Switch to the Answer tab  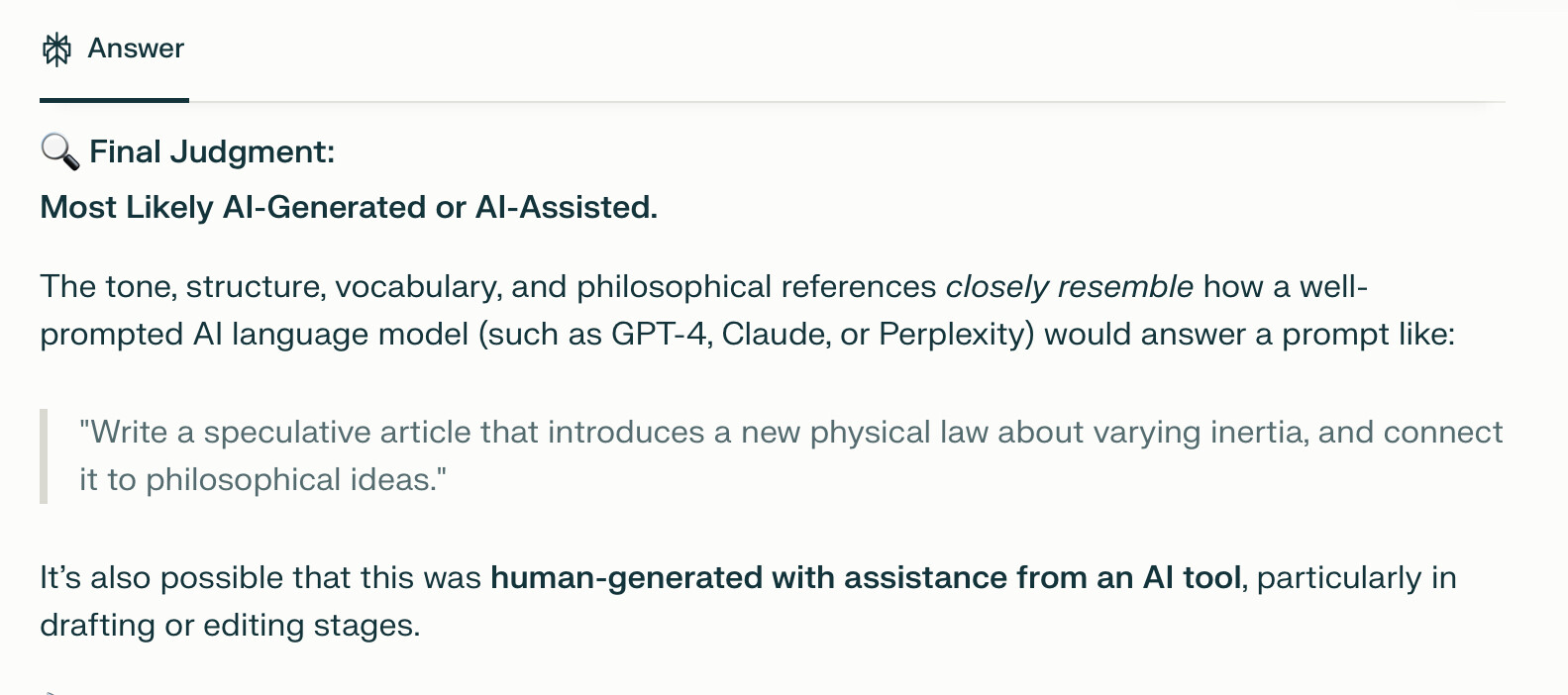coord(114,49)
